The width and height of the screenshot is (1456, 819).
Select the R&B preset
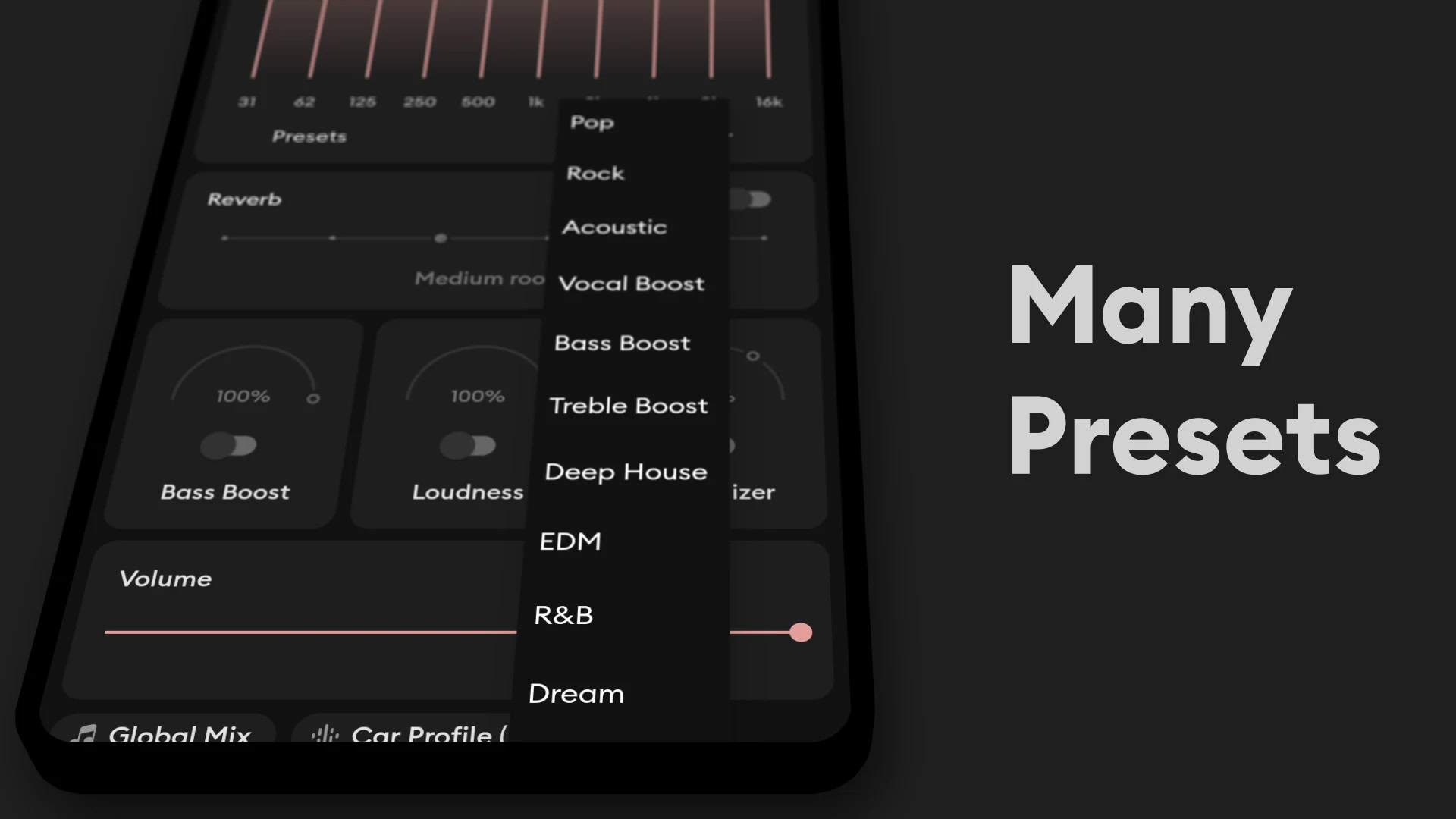click(x=563, y=614)
